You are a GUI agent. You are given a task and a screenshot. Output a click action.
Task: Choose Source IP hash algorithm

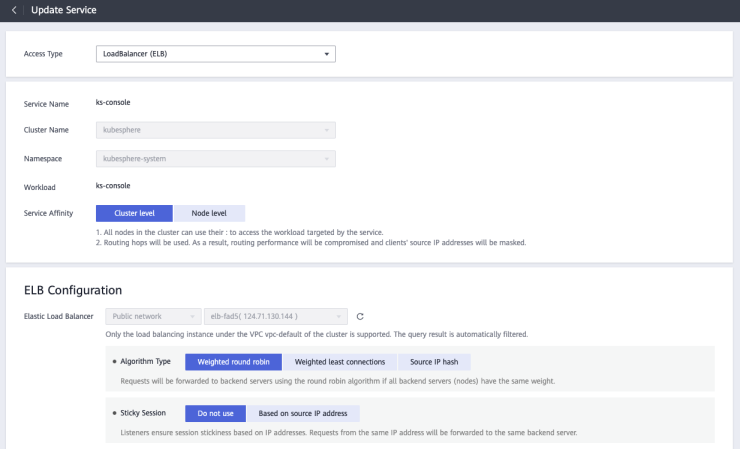click(x=434, y=362)
